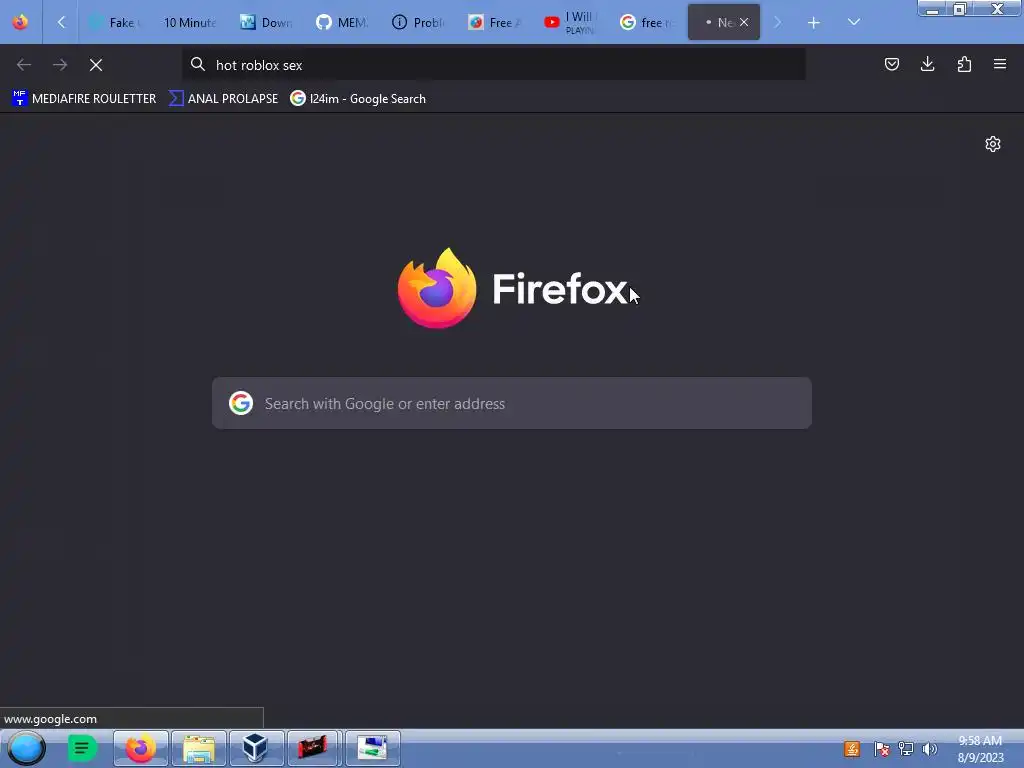1024x768 pixels.
Task: Go forward using the forward arrow
Action: 60,65
